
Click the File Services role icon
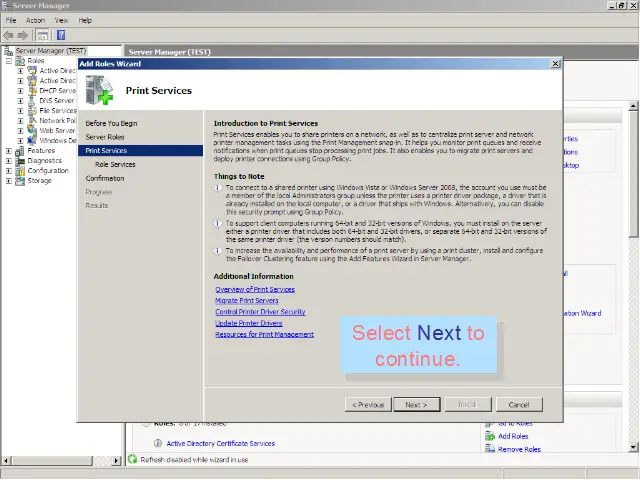32,111
